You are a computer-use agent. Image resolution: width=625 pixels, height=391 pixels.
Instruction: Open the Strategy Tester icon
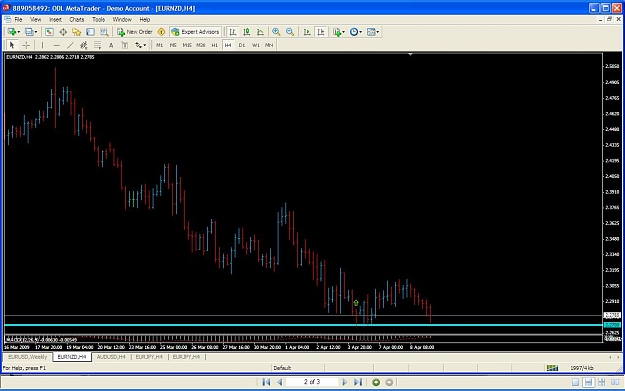[104, 32]
